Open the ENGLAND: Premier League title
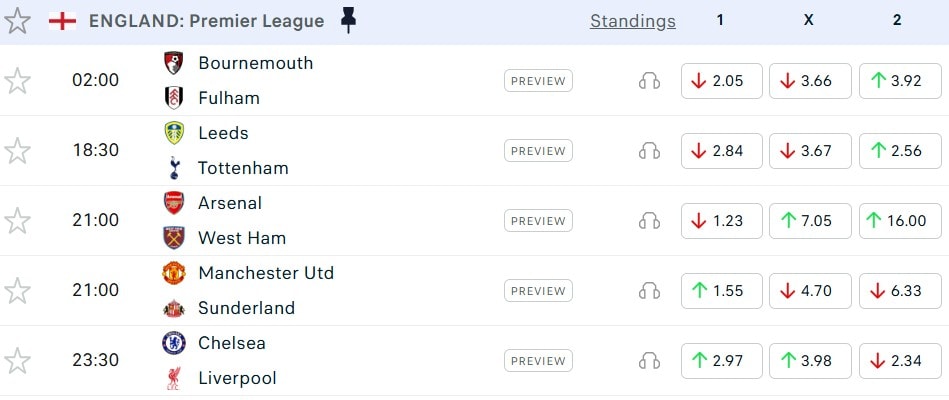The image size is (949, 400). tap(206, 21)
